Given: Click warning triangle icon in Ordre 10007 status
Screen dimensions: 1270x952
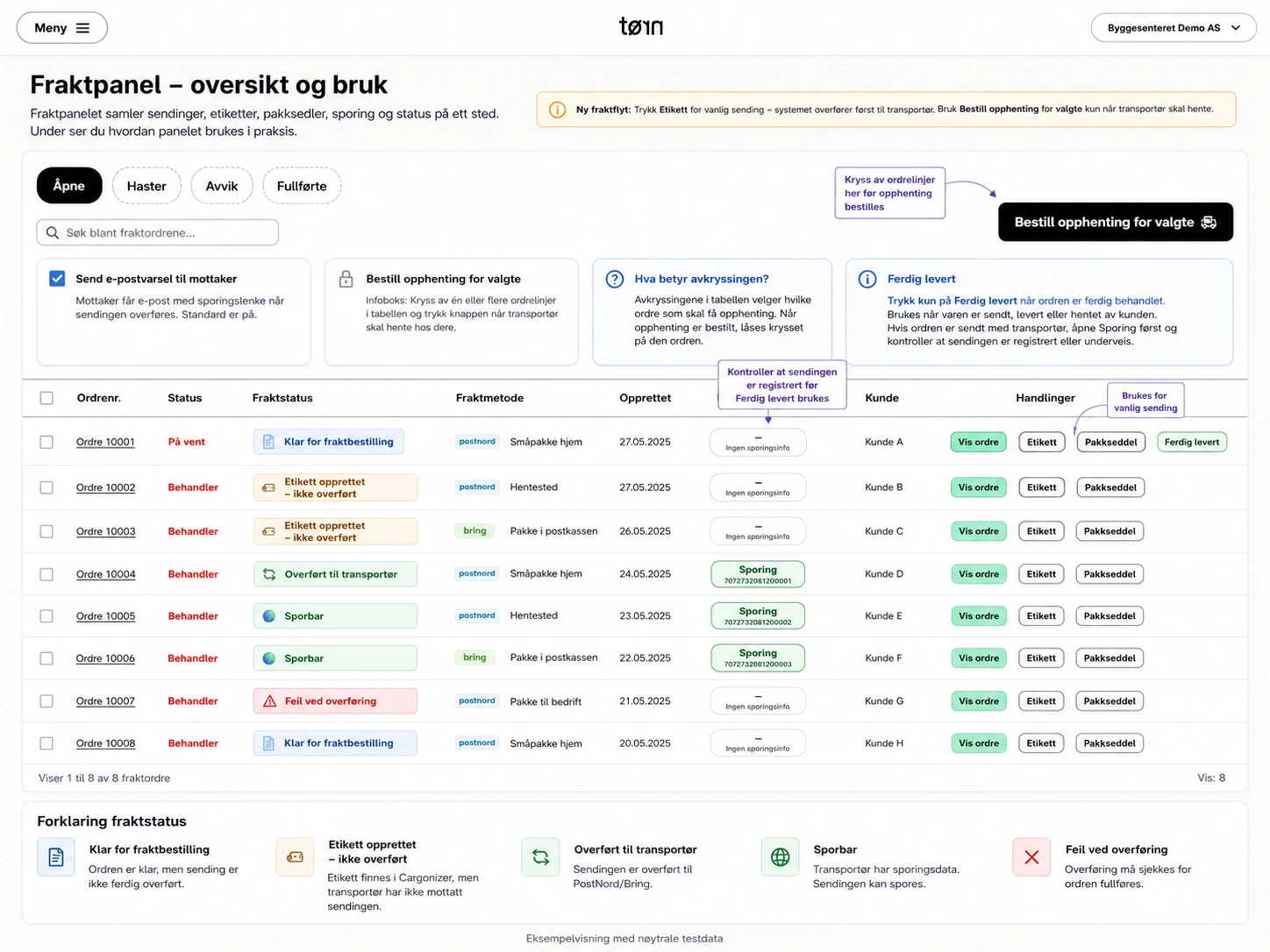Looking at the screenshot, I should tap(269, 701).
